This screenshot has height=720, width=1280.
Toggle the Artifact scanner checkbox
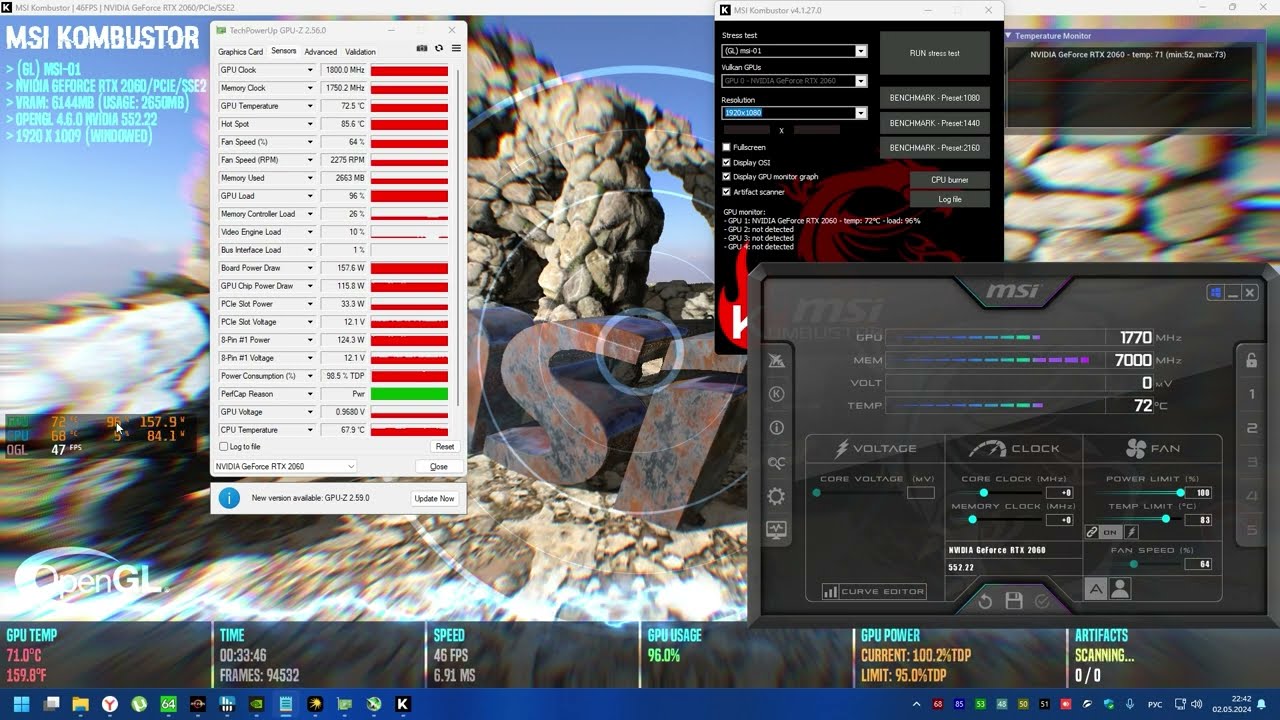point(727,192)
